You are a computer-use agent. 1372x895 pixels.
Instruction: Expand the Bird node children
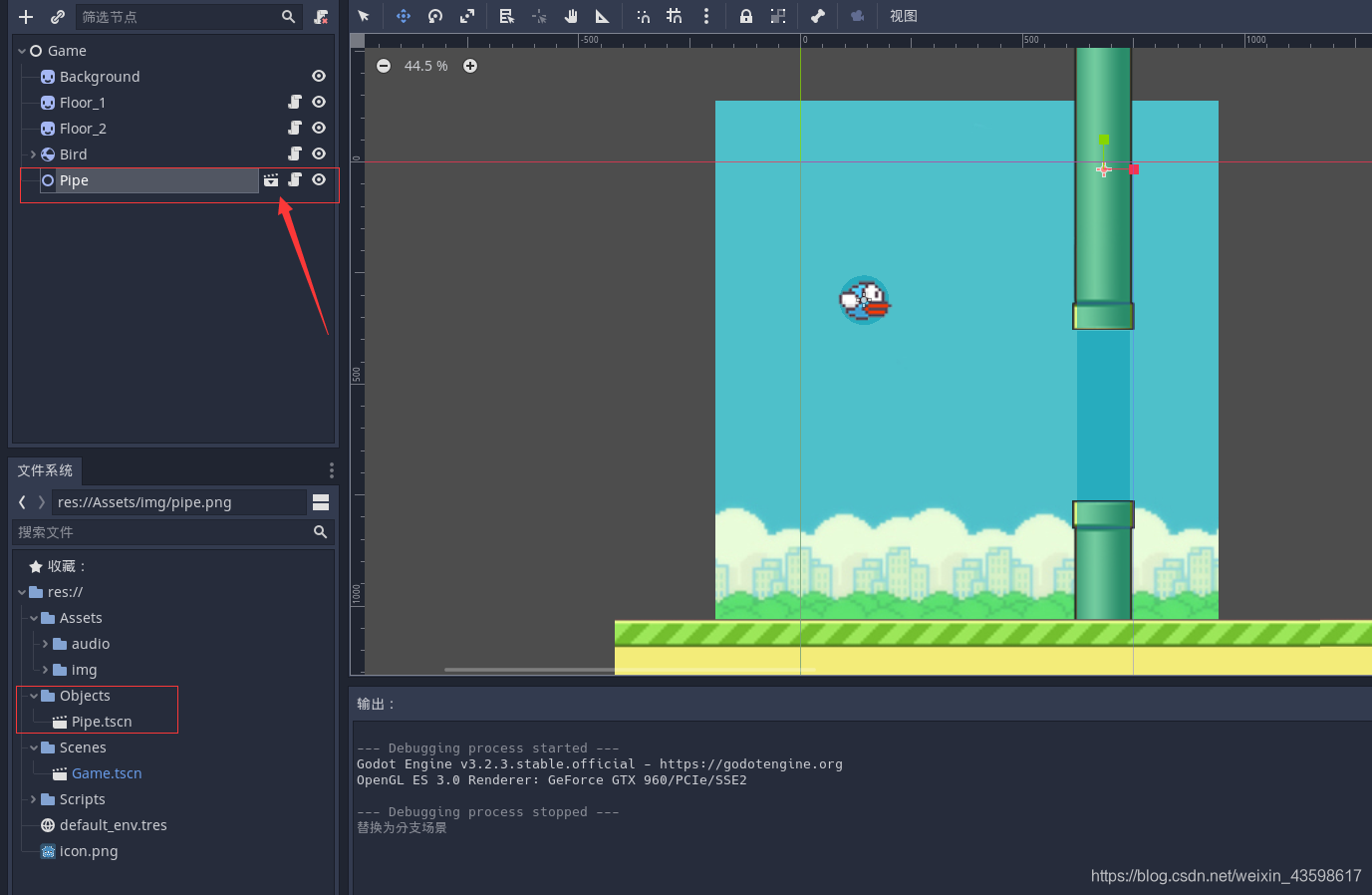tap(33, 154)
